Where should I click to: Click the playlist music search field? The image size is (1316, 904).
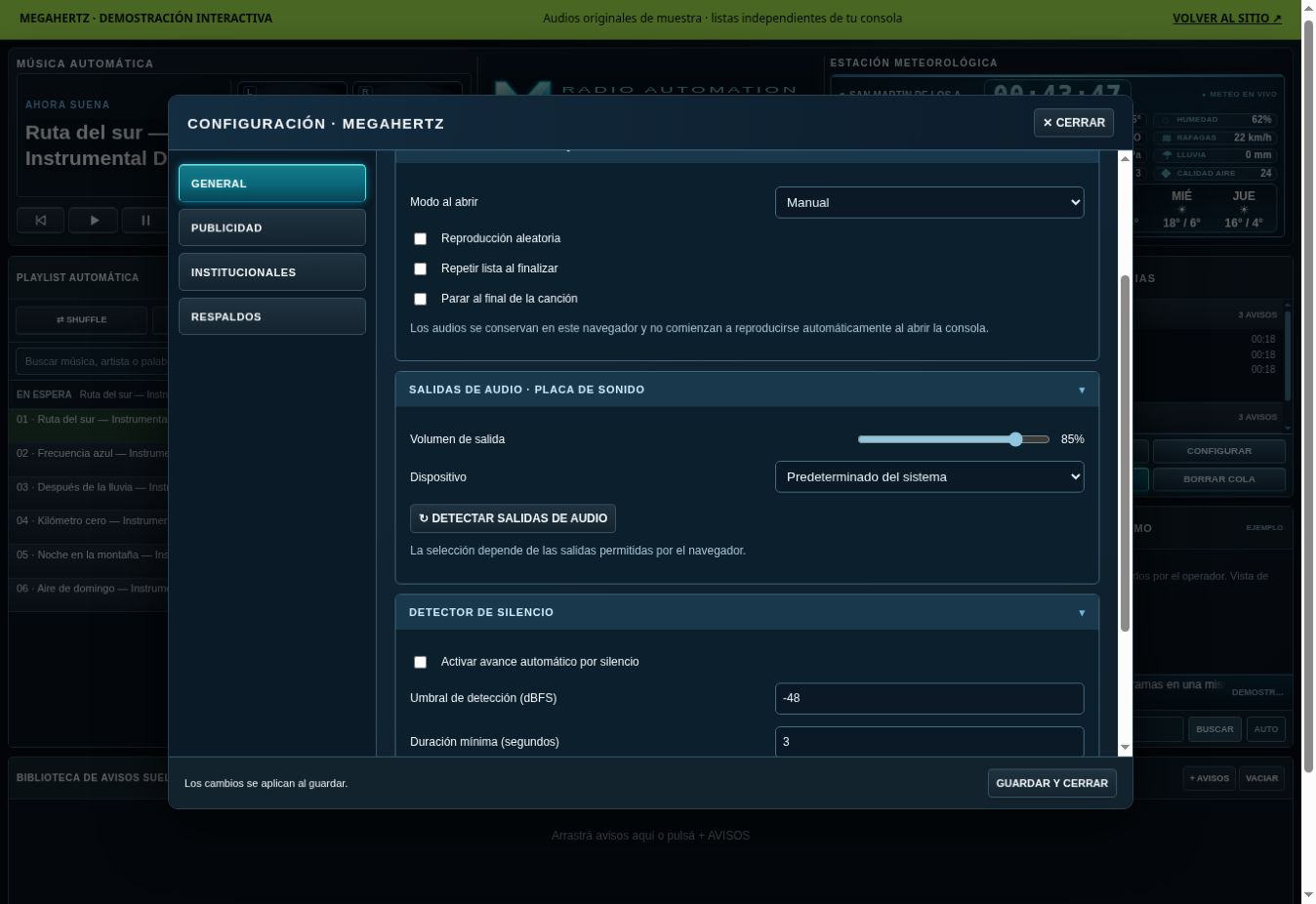point(93,361)
